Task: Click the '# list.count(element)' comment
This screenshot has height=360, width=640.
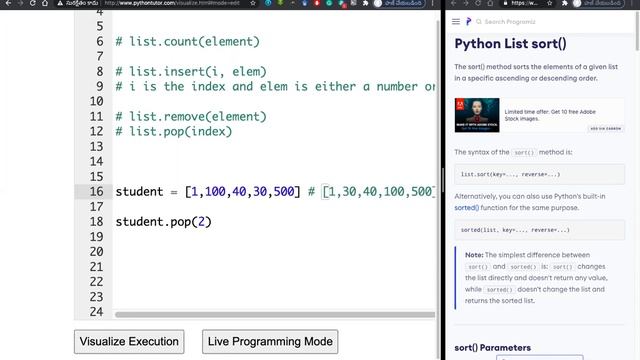Action: [187, 42]
